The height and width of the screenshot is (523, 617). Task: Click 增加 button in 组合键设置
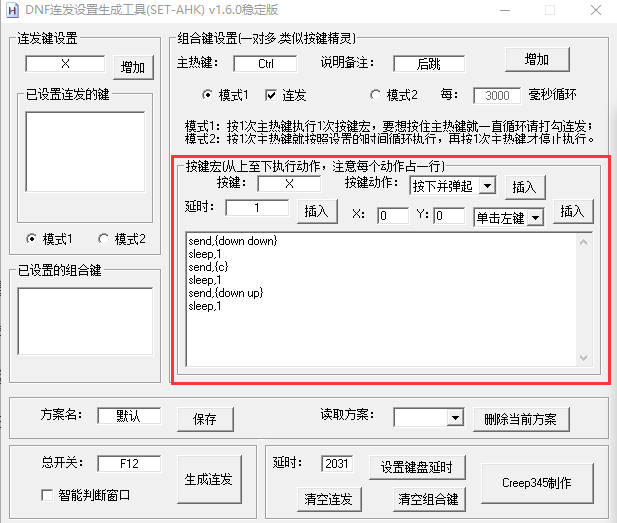coord(537,60)
